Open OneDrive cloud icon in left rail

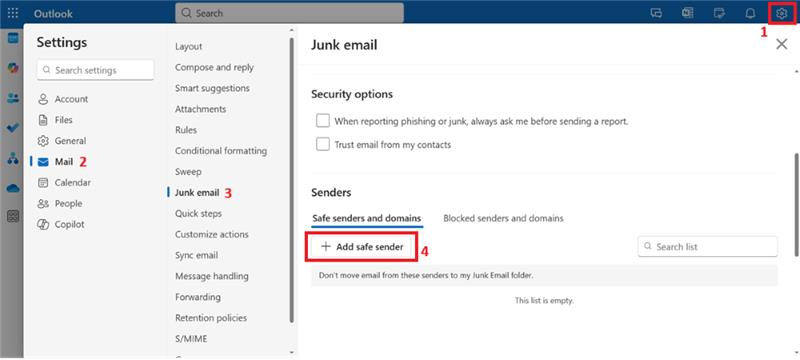click(x=13, y=188)
